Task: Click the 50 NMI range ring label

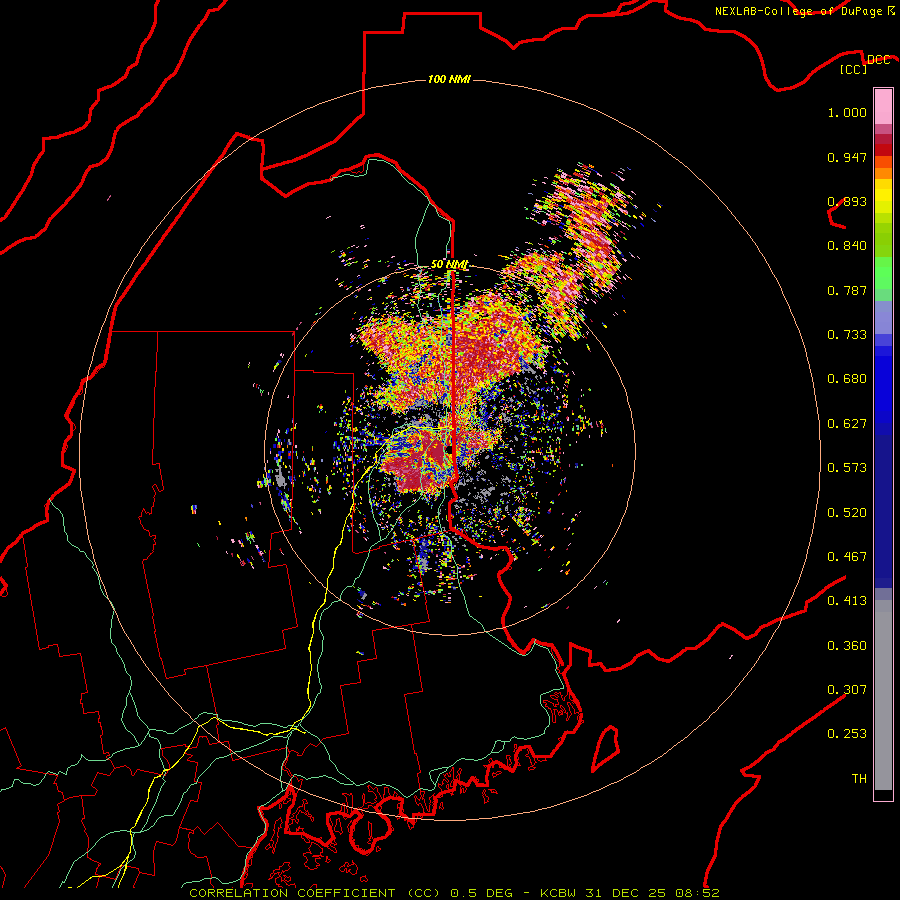Action: [449, 264]
